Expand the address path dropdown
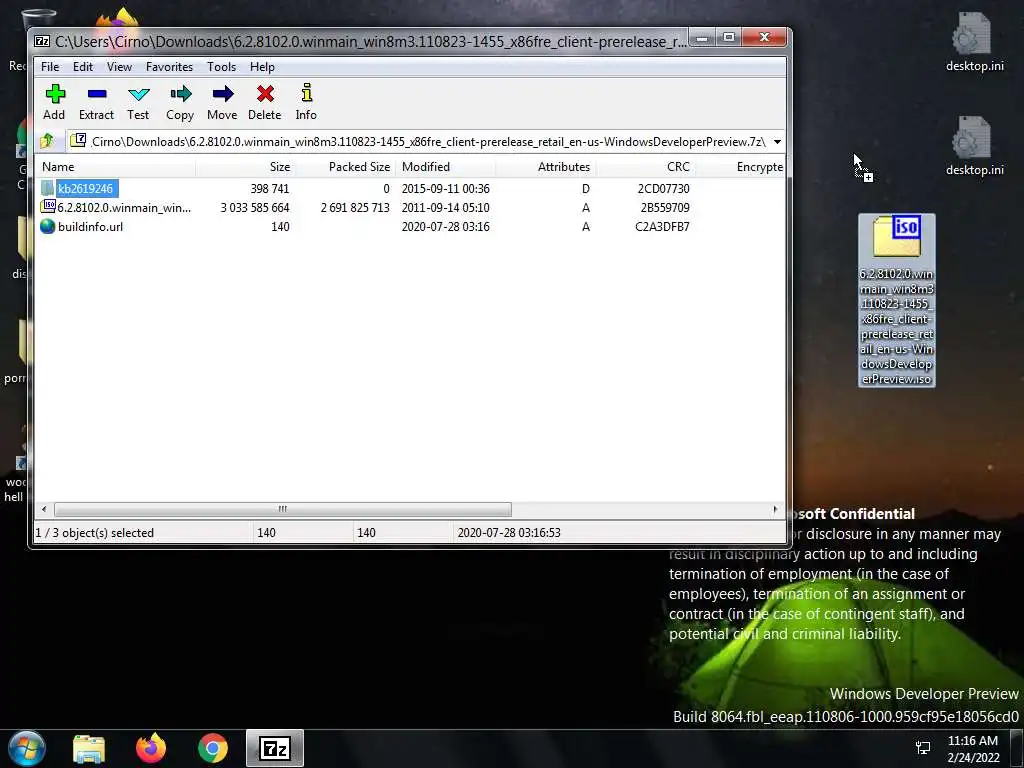This screenshot has height=768, width=1024. (x=777, y=142)
